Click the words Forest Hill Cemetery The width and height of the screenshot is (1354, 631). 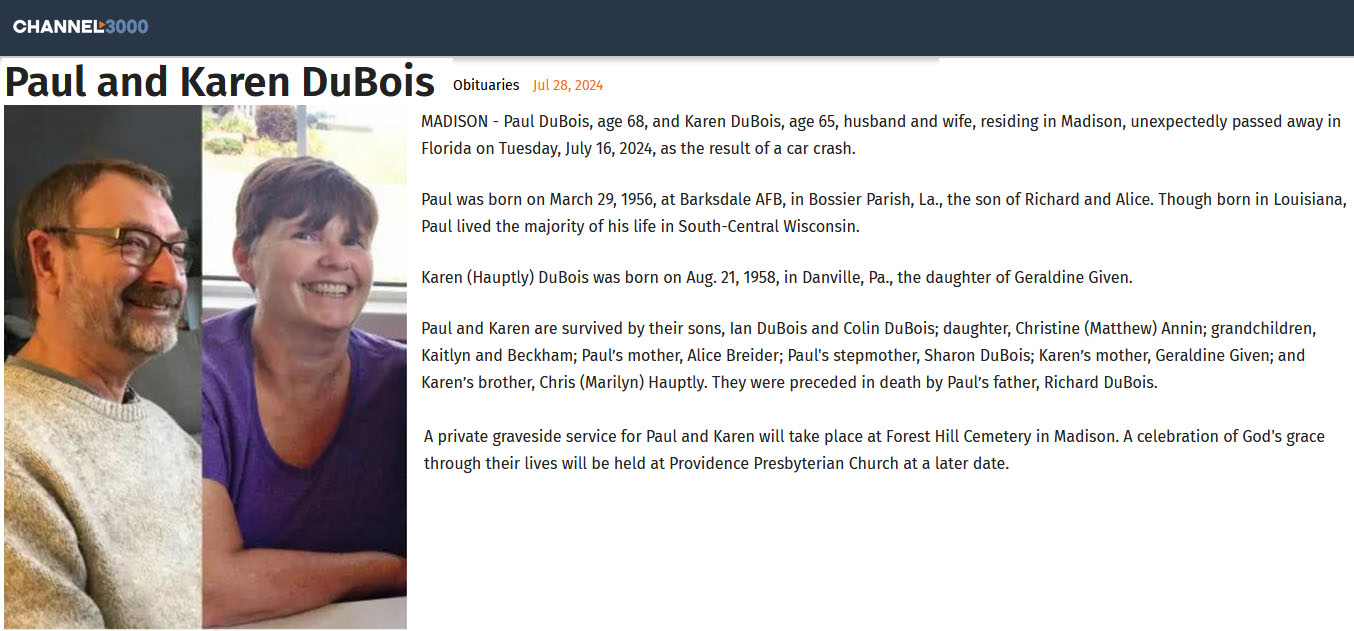click(x=950, y=437)
